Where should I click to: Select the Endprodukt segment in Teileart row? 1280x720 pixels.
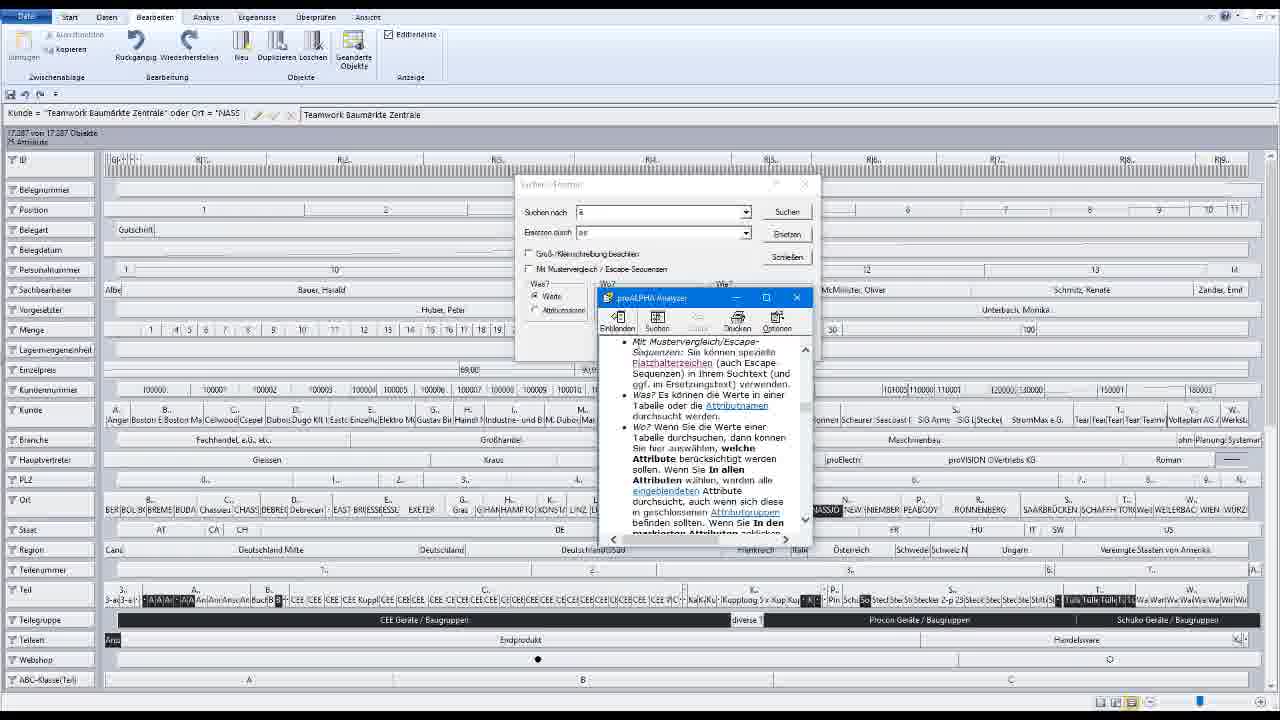tap(521, 640)
